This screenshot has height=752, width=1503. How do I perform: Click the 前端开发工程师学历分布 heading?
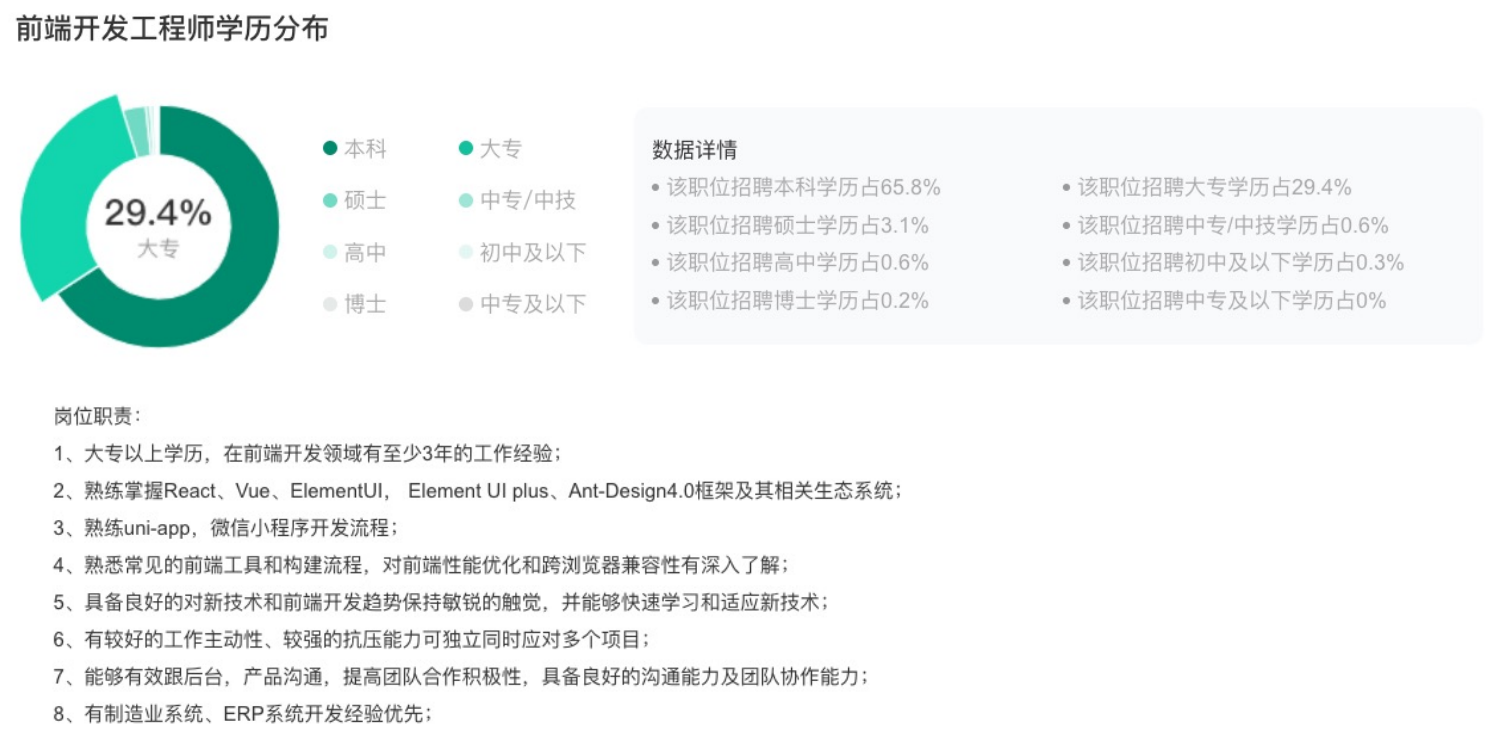[172, 29]
